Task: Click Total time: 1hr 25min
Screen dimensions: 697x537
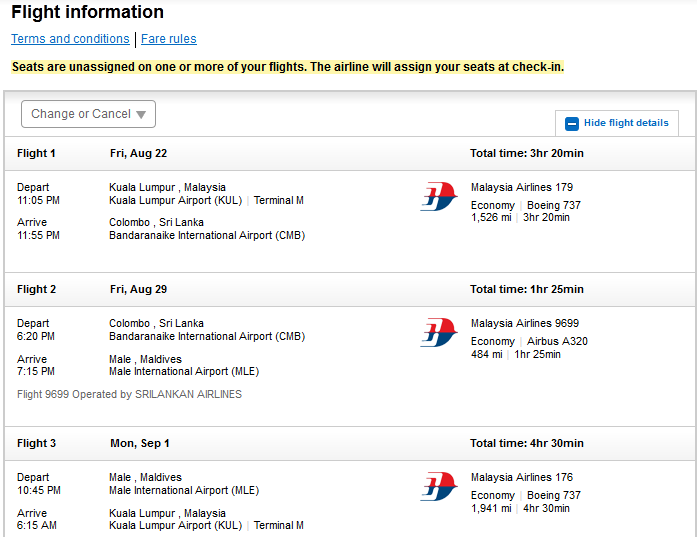Action: [x=527, y=289]
